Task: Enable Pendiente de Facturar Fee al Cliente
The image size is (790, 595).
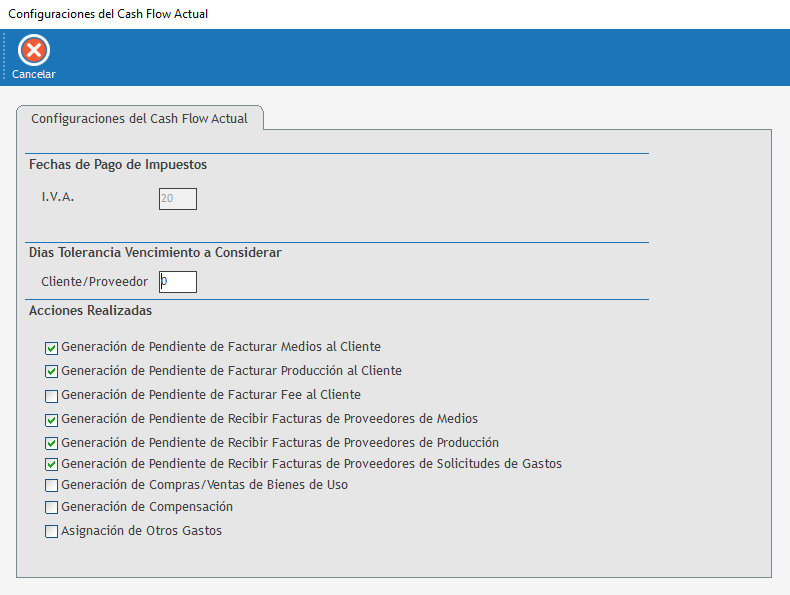Action: (52, 395)
